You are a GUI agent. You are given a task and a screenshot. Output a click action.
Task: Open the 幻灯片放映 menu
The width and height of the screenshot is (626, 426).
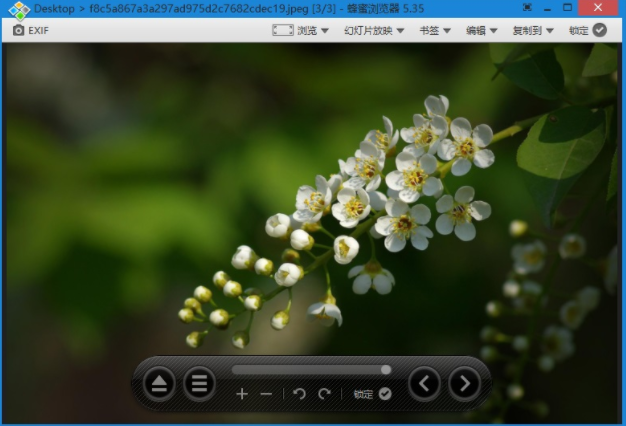click(368, 30)
